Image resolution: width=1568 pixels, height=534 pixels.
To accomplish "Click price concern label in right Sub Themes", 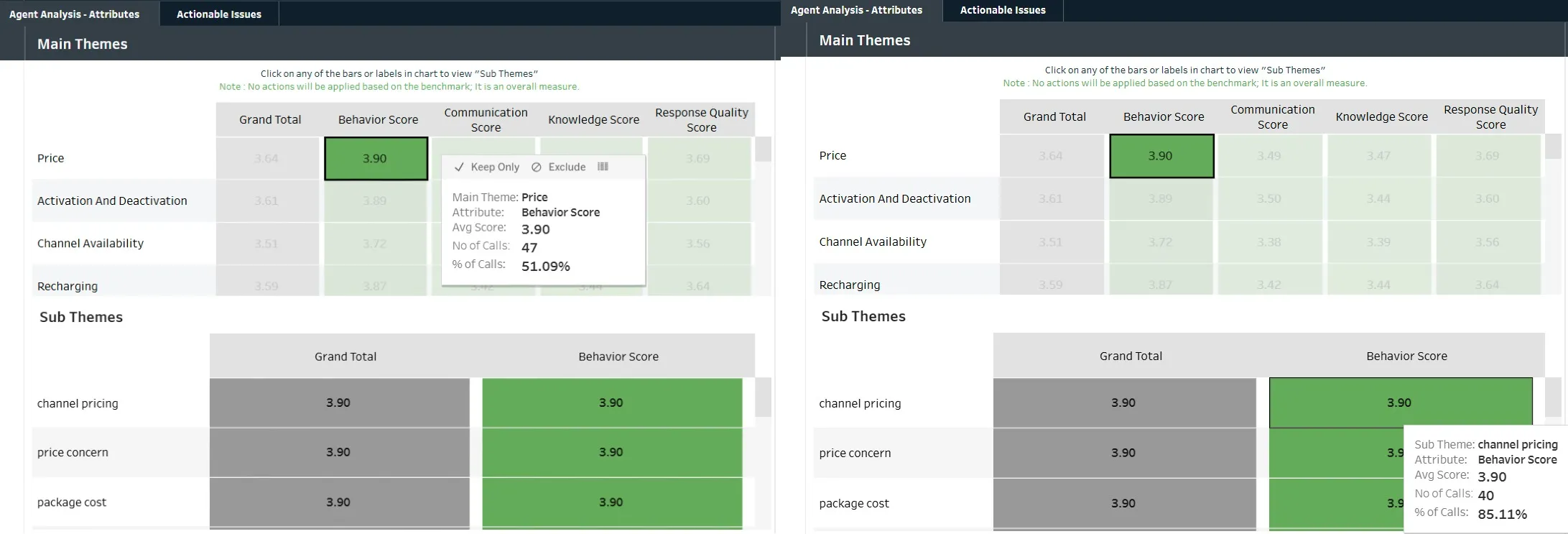I will coord(855,453).
